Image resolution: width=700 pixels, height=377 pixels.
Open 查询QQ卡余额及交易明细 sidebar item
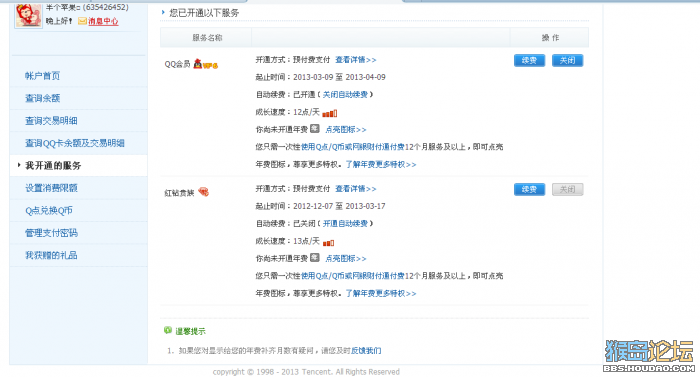(x=75, y=143)
